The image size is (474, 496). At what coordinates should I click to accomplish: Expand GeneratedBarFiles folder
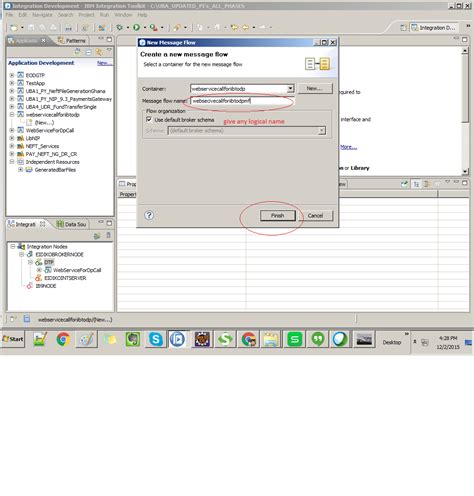[x=20, y=170]
